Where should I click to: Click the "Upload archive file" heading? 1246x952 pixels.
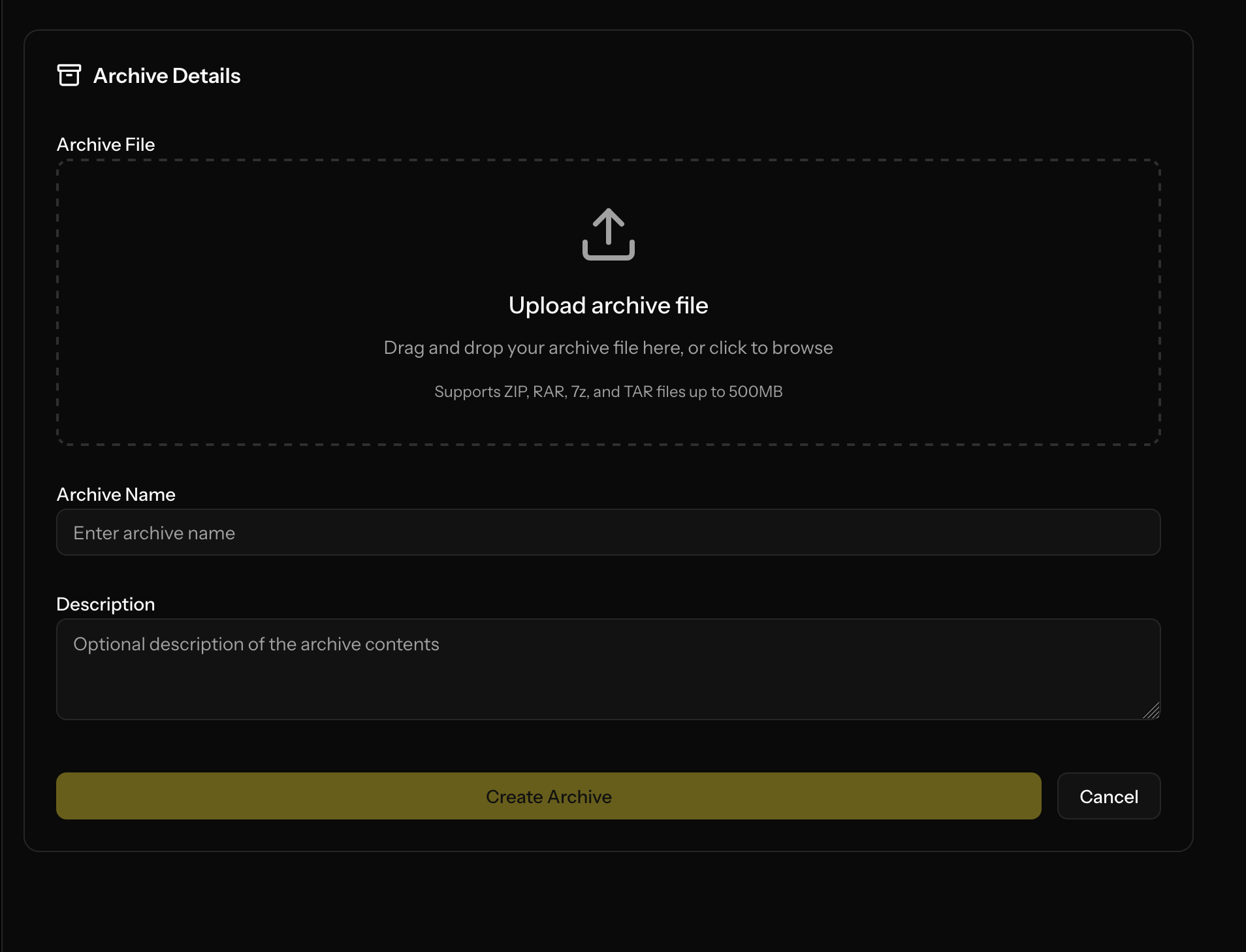[608, 306]
